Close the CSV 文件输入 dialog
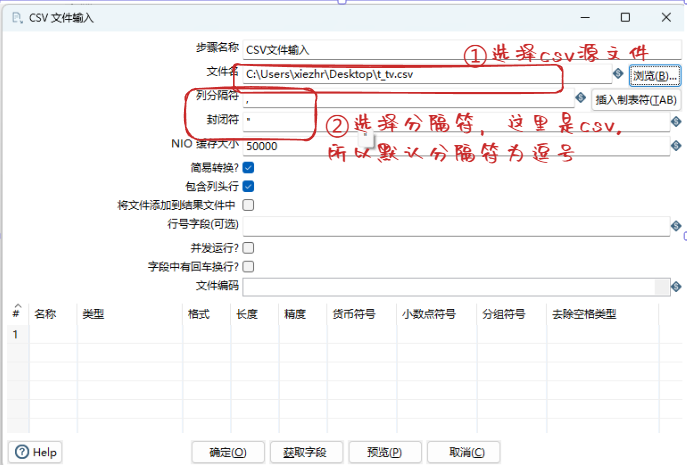The image size is (687, 465). click(666, 18)
